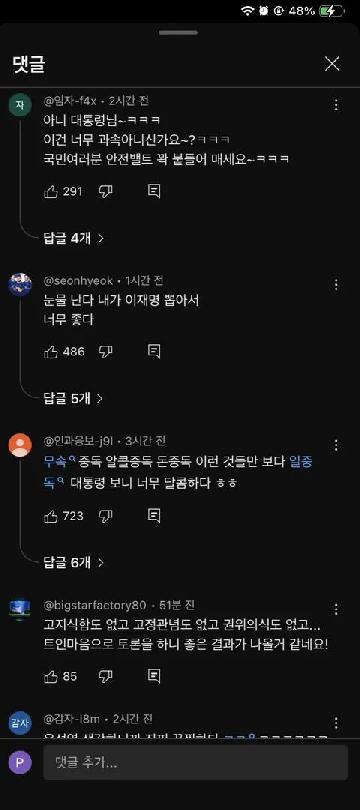The width and height of the screenshot is (360, 810).
Task: Open reply icon on @임자-f4x comment
Action: click(x=154, y=191)
